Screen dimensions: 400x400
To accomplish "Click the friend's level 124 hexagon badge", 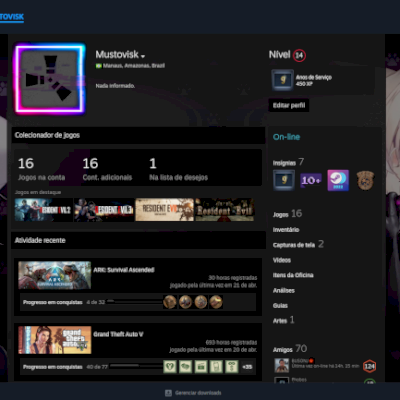I will click(x=369, y=366).
